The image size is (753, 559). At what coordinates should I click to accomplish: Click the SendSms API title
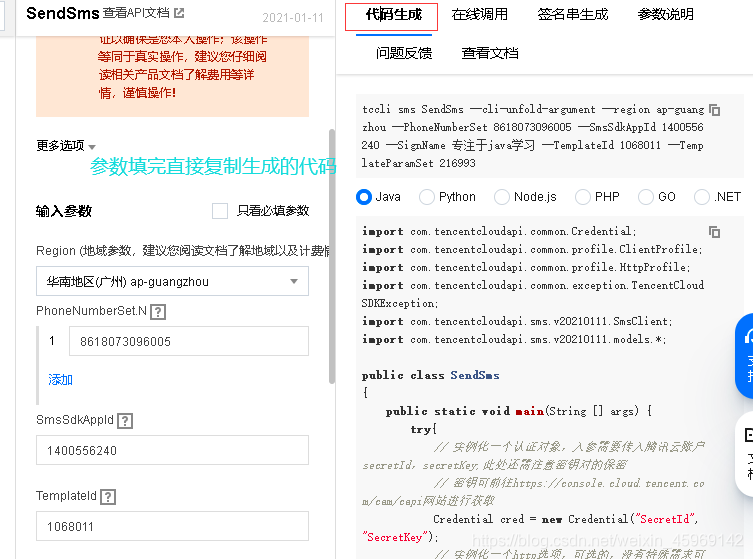(62, 13)
